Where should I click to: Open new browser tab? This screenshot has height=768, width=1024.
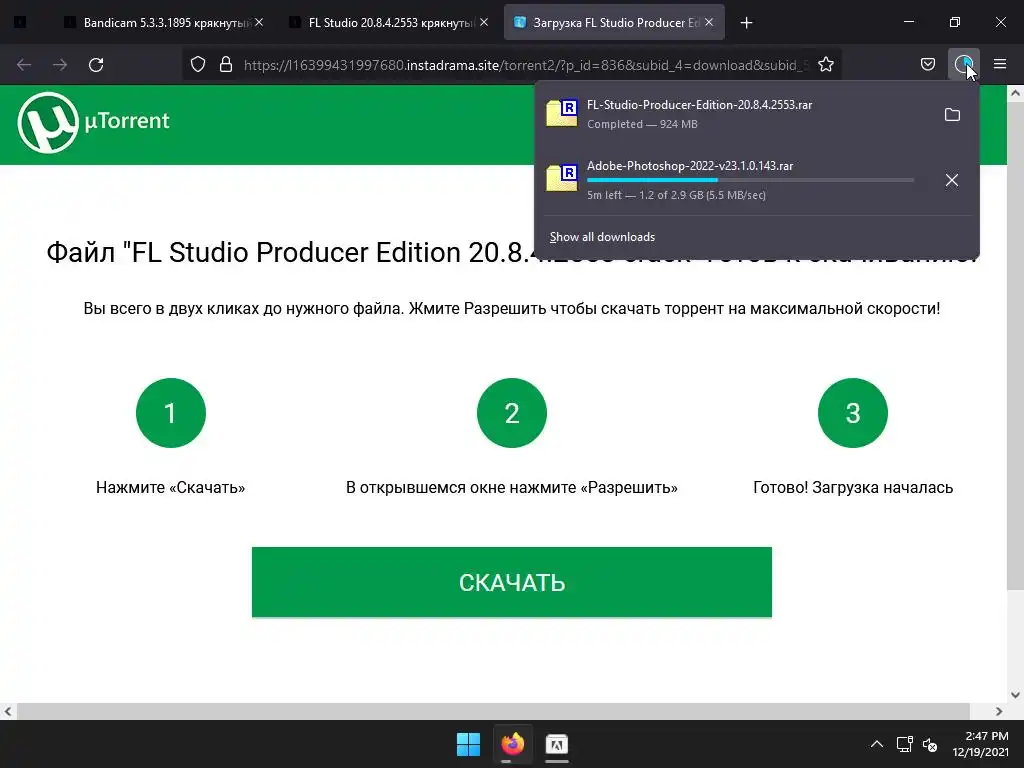tap(746, 23)
